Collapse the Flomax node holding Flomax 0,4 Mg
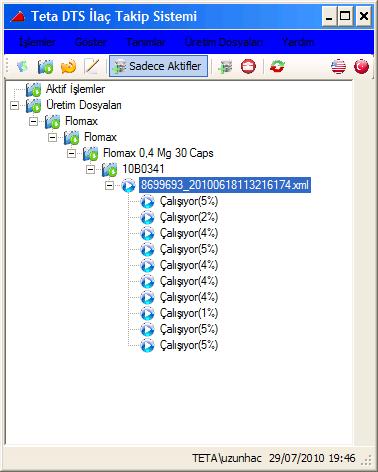 point(52,137)
